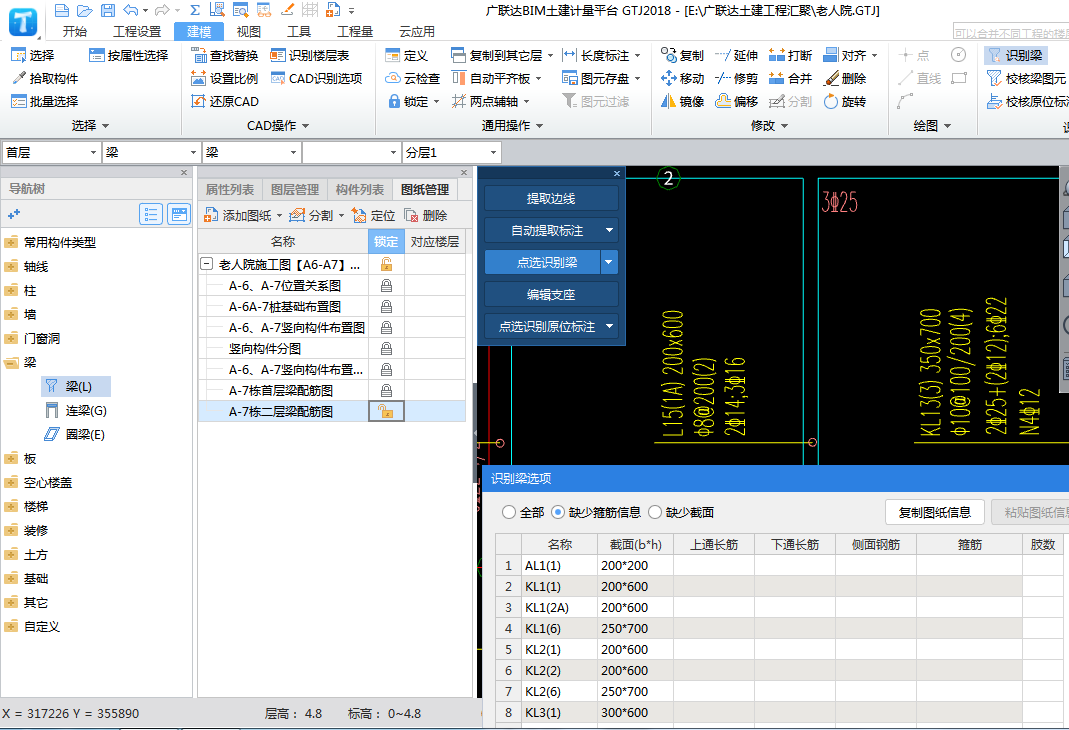The height and width of the screenshot is (730, 1069).
Task: Open the 分层1 layer dropdown
Action: [494, 153]
